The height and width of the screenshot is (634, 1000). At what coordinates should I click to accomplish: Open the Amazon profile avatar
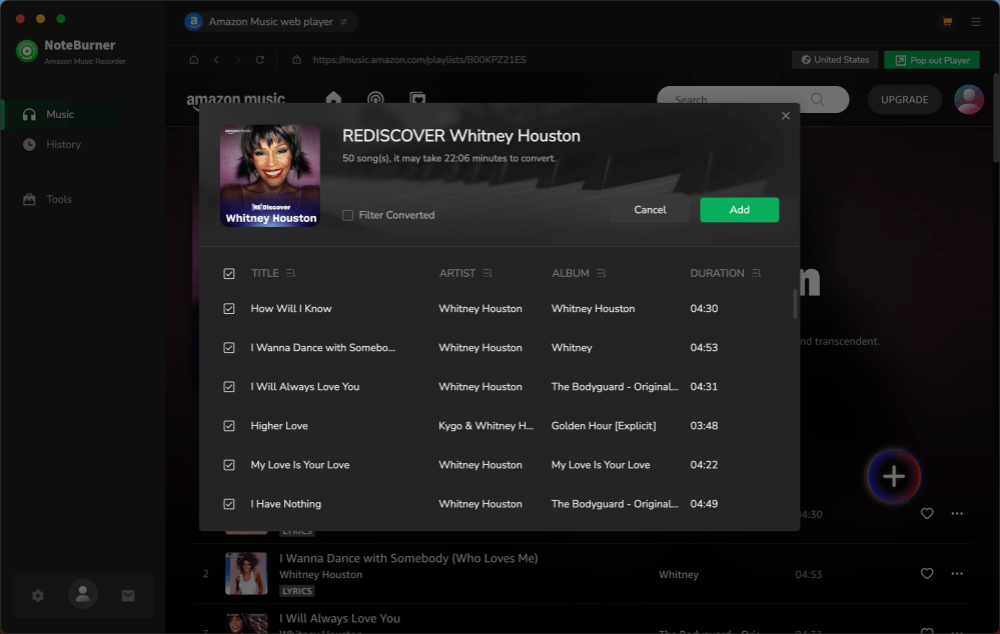coord(969,100)
